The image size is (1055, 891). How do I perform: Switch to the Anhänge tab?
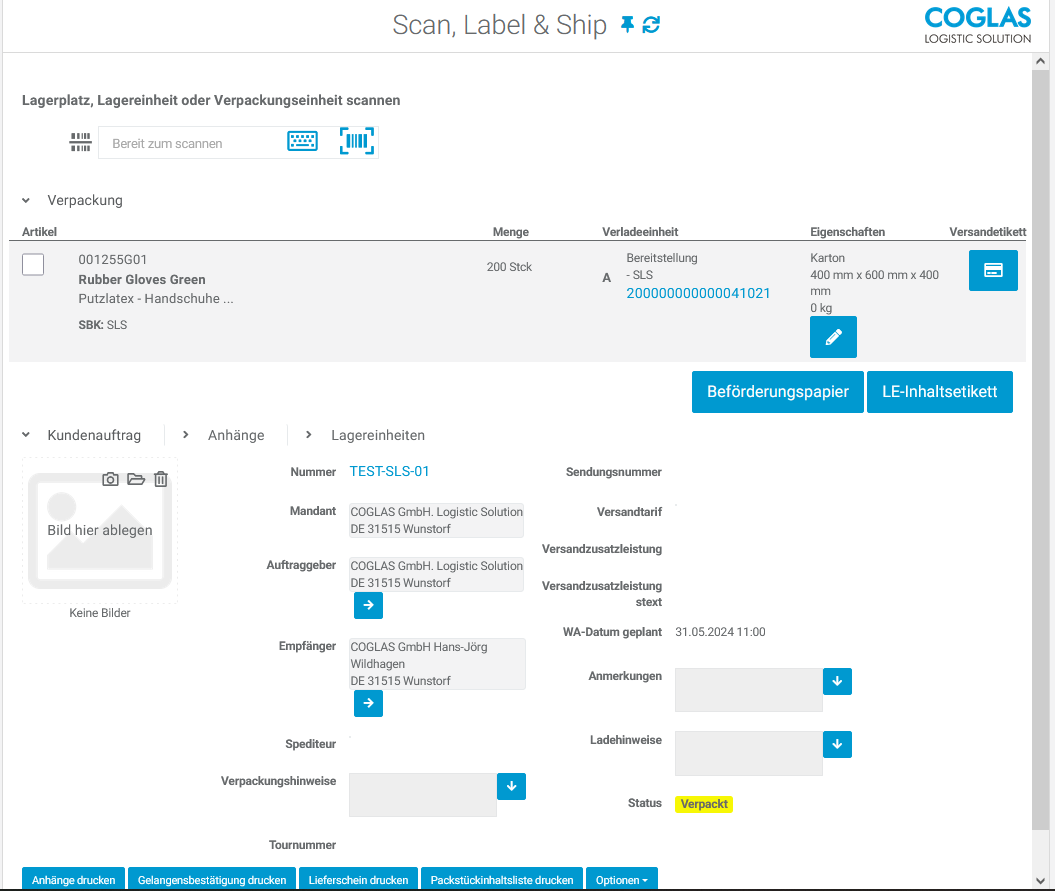[235, 435]
